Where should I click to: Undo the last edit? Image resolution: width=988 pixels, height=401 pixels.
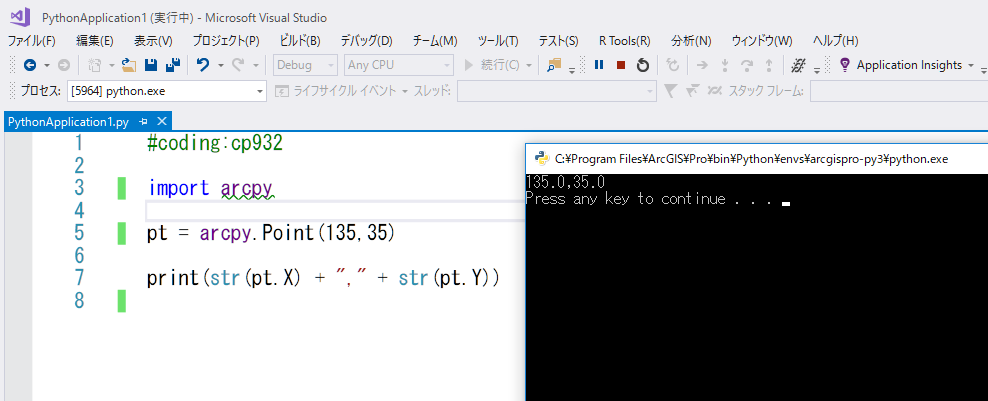click(202, 65)
